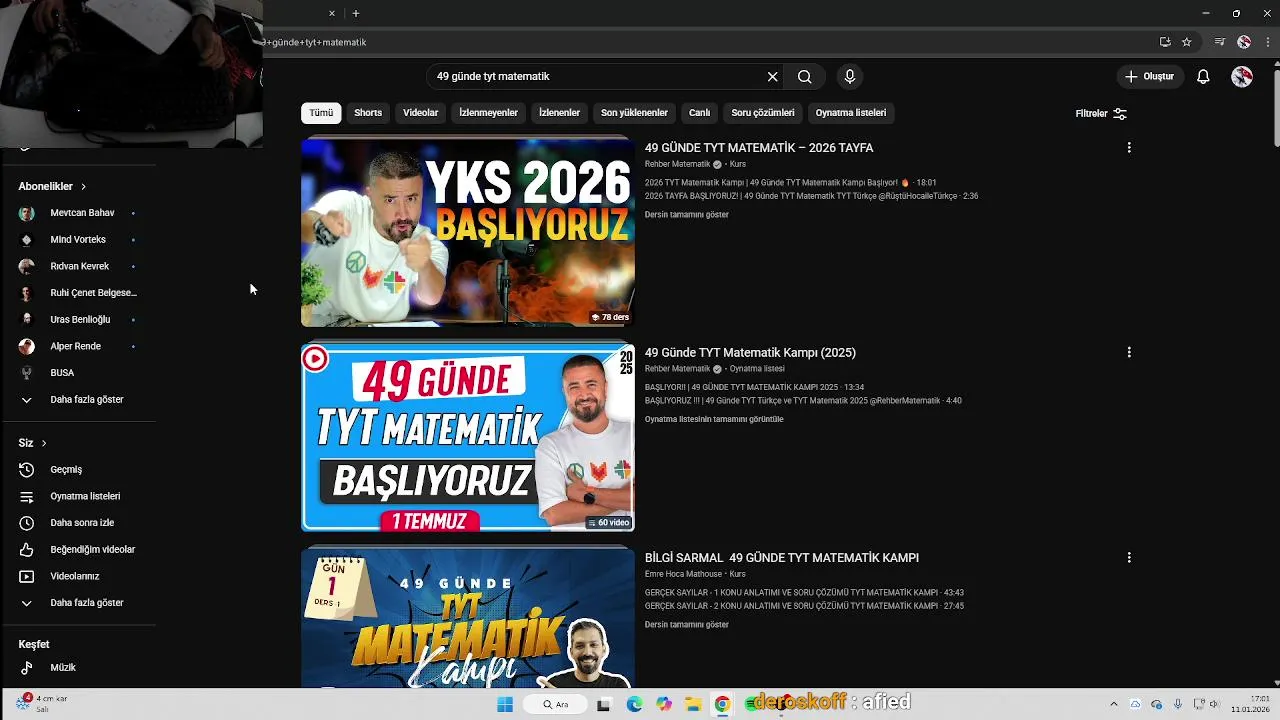Open Uras Benlioğlu subscription channel
1280x720 pixels.
78,320
